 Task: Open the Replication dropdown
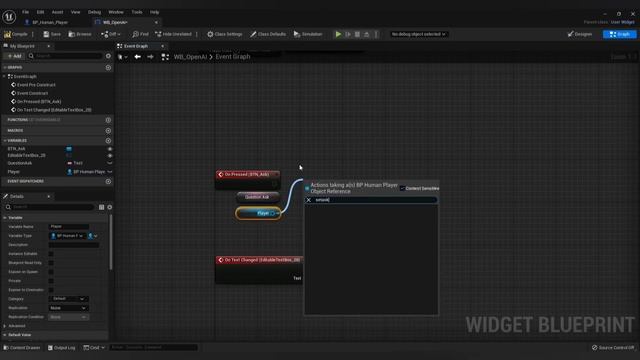[69, 308]
